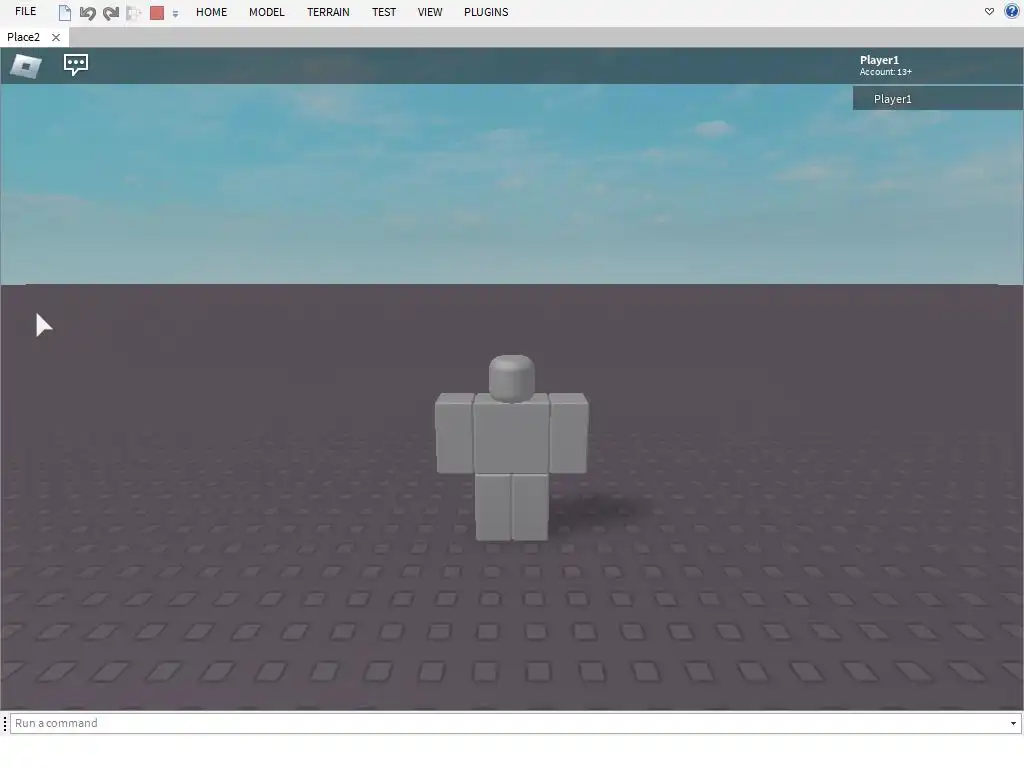Select the VIEW ribbon tab
Screen dimensions: 1024x768
430,12
